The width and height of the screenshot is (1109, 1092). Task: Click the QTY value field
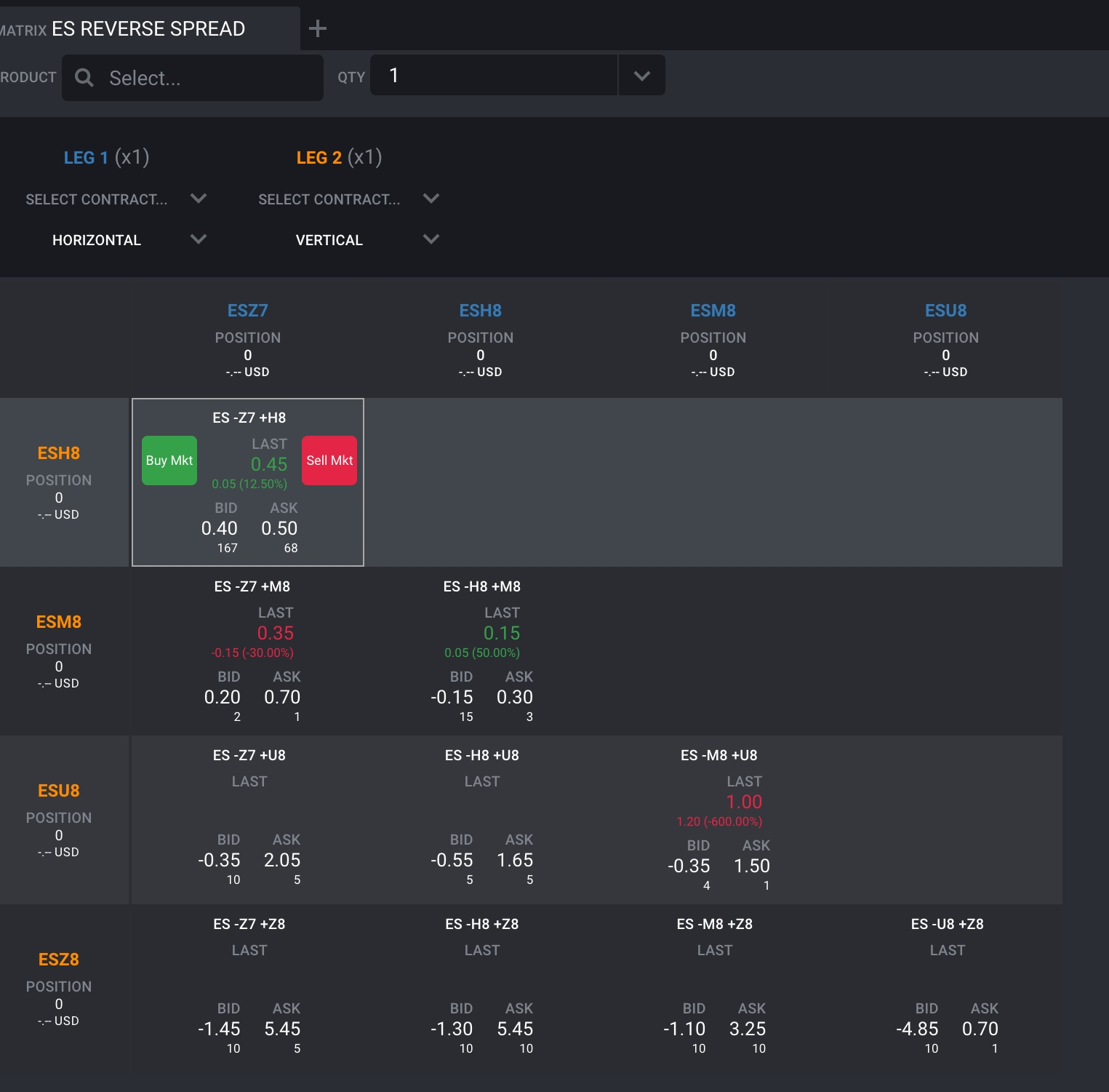click(x=494, y=76)
